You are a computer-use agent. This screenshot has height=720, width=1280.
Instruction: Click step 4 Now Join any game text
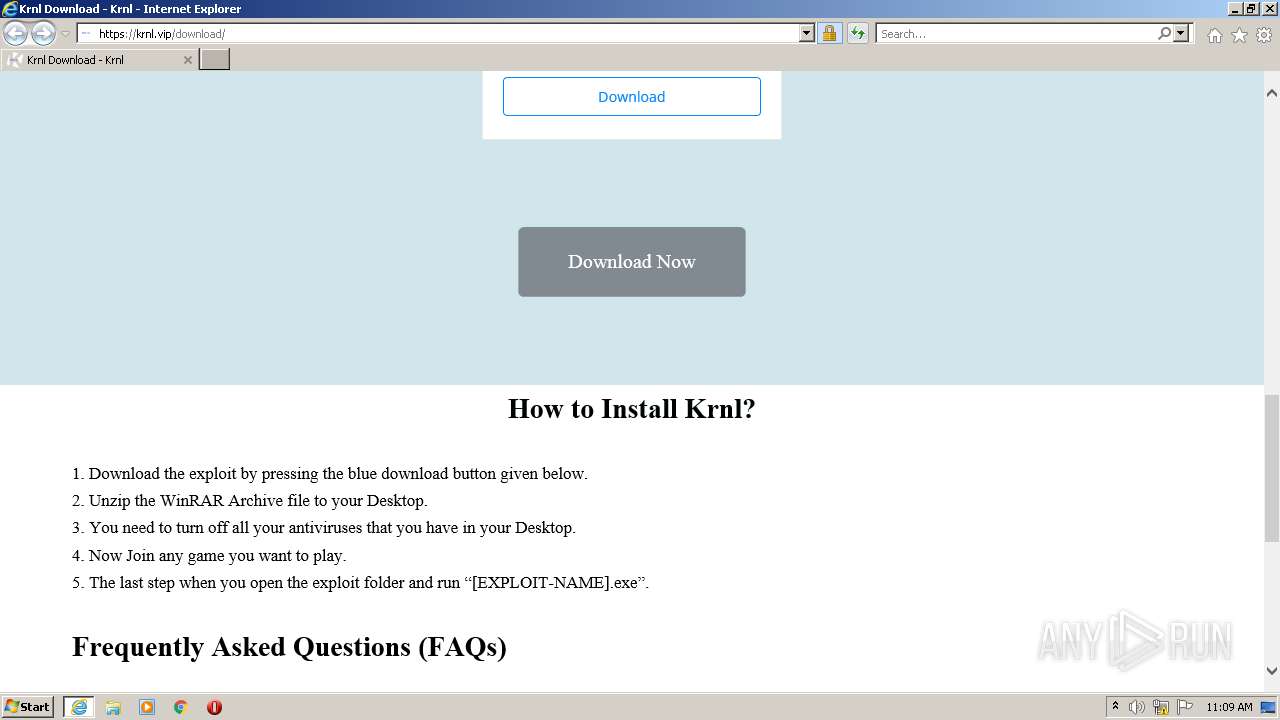[217, 556]
